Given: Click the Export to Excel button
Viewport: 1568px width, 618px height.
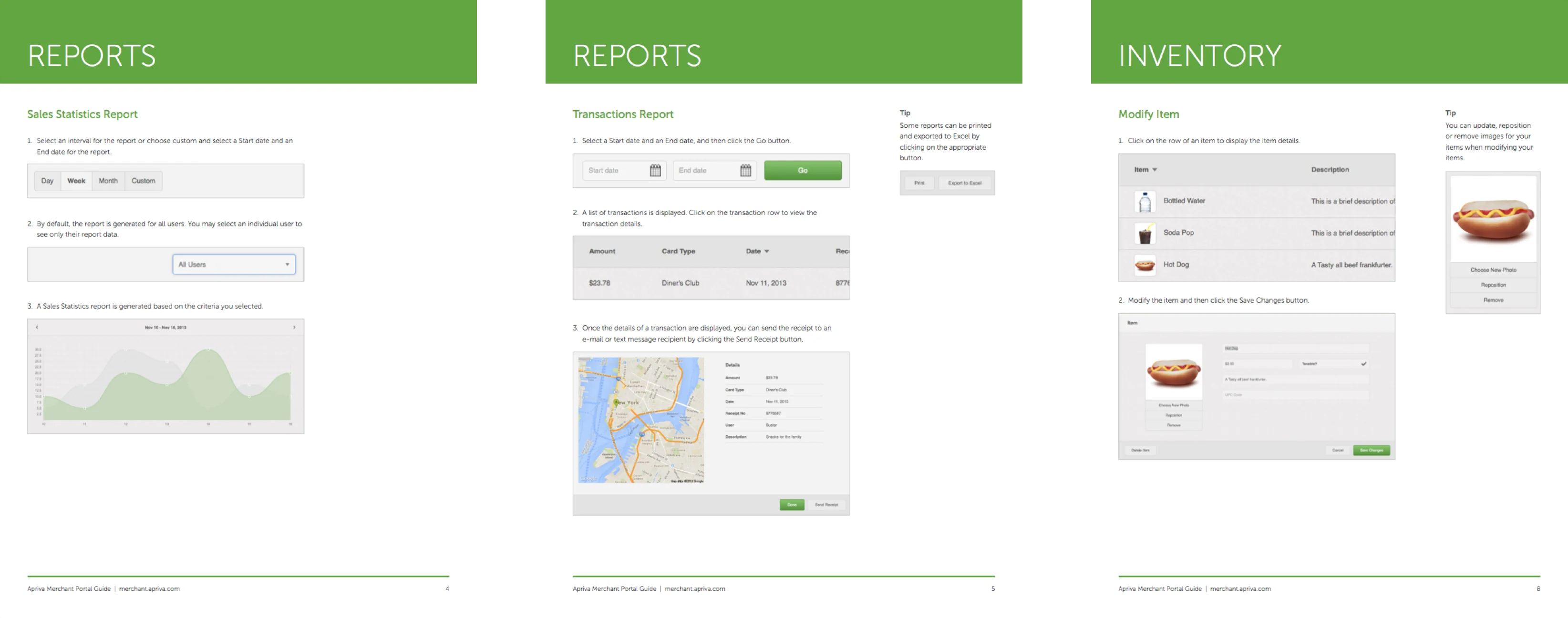Looking at the screenshot, I should pos(964,183).
